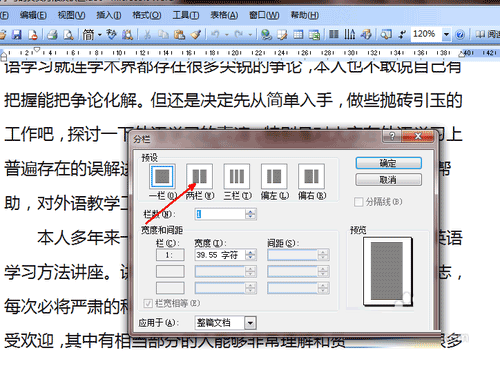This screenshot has width=500, height=366.
Task: Open the 格式(O) menu
Action: tap(147, 15)
